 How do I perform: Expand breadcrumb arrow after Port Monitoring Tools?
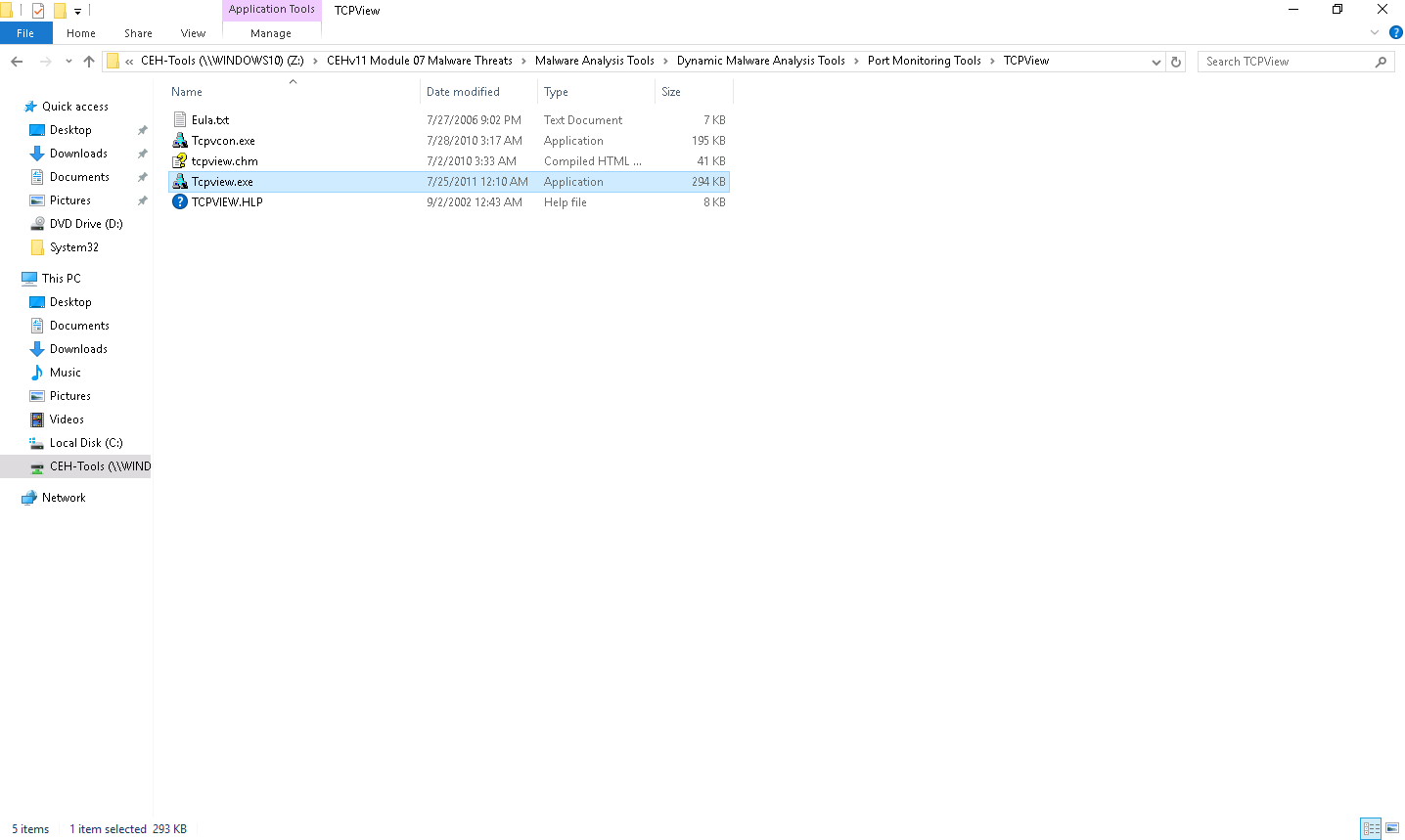pos(992,61)
